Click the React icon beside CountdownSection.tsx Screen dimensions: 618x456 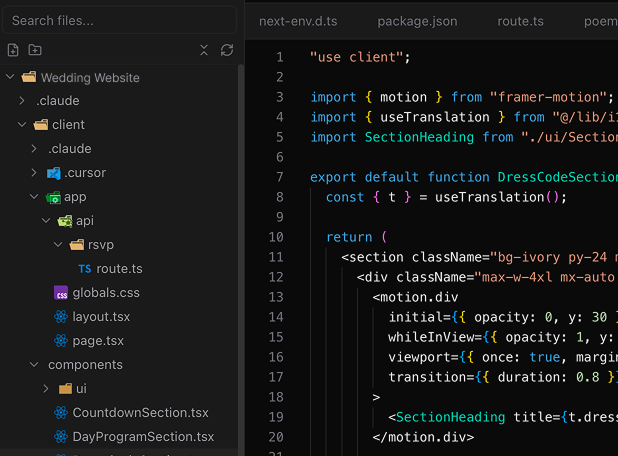61,413
